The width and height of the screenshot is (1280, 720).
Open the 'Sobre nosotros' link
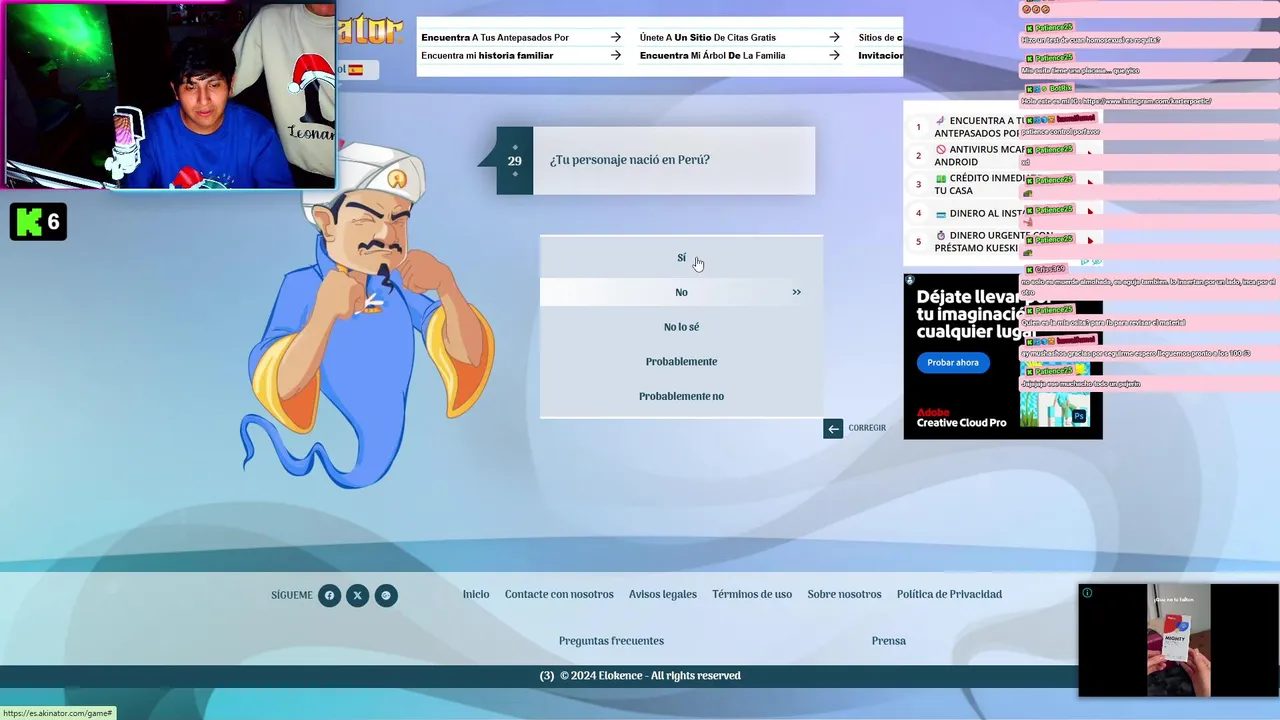(844, 594)
